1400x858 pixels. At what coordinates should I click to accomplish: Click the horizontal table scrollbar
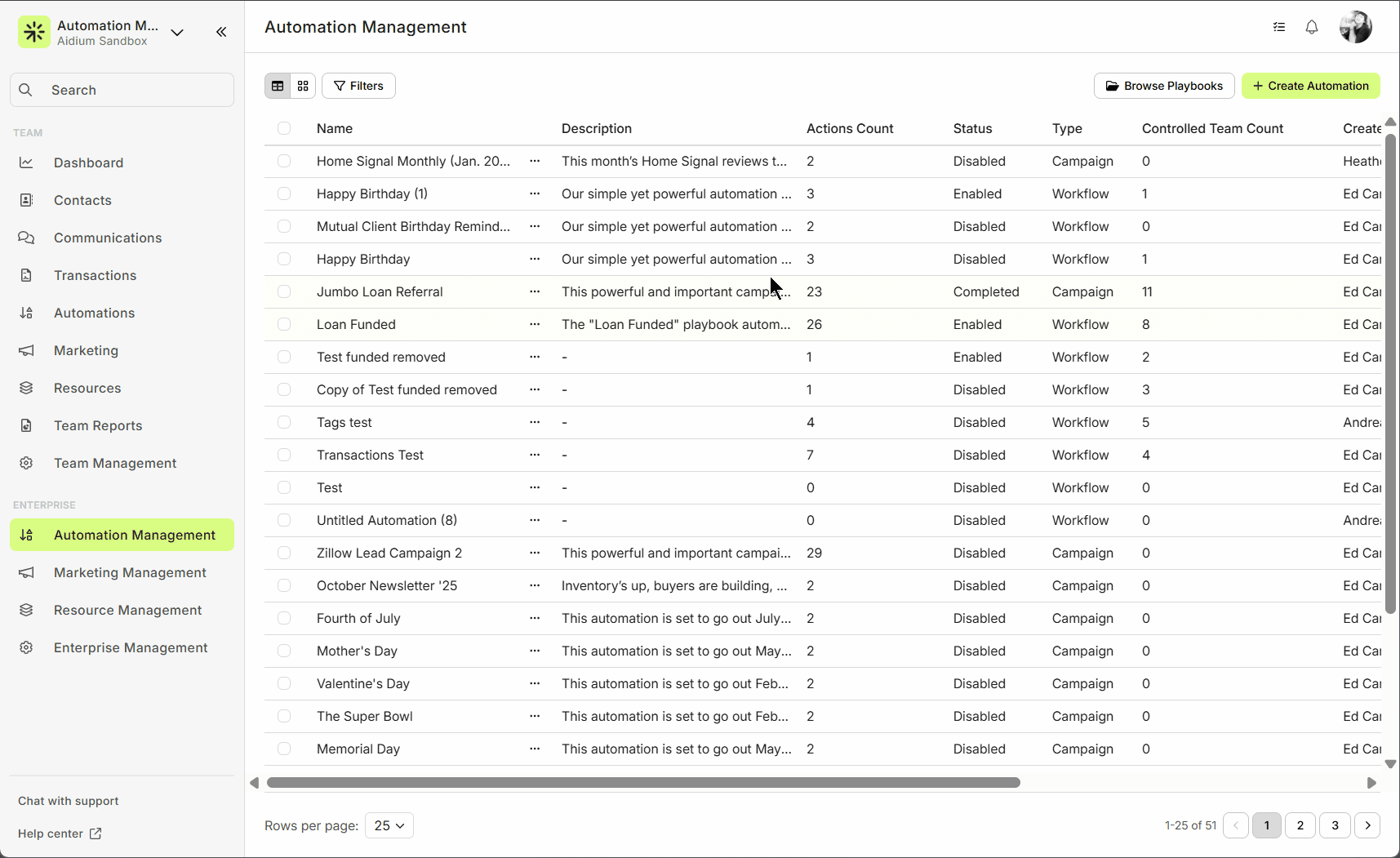pyautogui.click(x=643, y=783)
